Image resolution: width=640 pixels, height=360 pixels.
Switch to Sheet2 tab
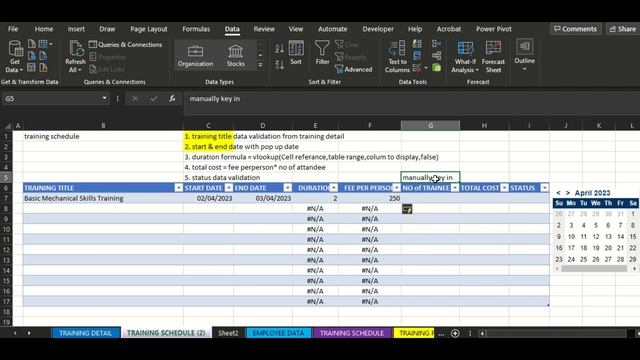point(228,333)
